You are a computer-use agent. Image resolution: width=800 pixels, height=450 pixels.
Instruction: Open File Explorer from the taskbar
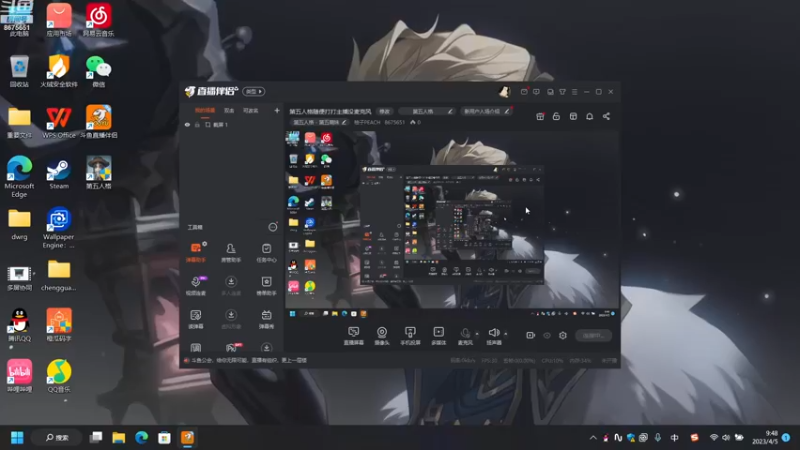click(119, 438)
